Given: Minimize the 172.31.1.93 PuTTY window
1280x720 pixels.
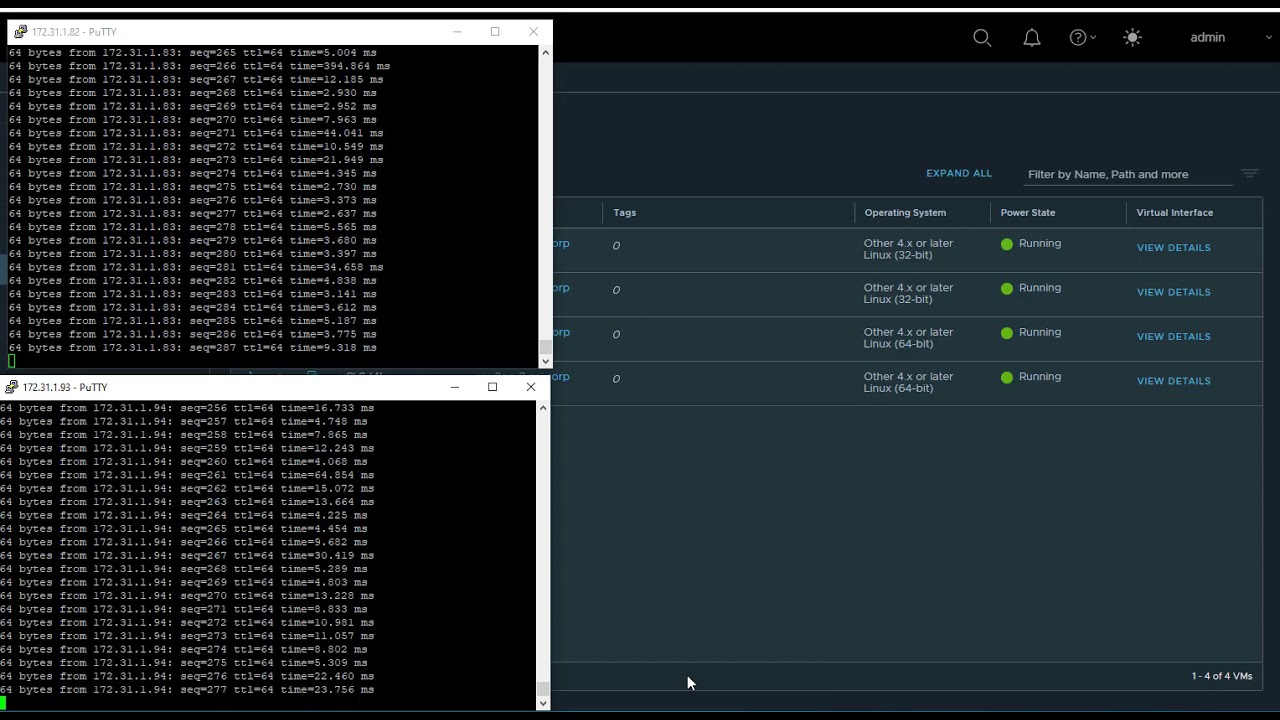Looking at the screenshot, I should coord(455,387).
